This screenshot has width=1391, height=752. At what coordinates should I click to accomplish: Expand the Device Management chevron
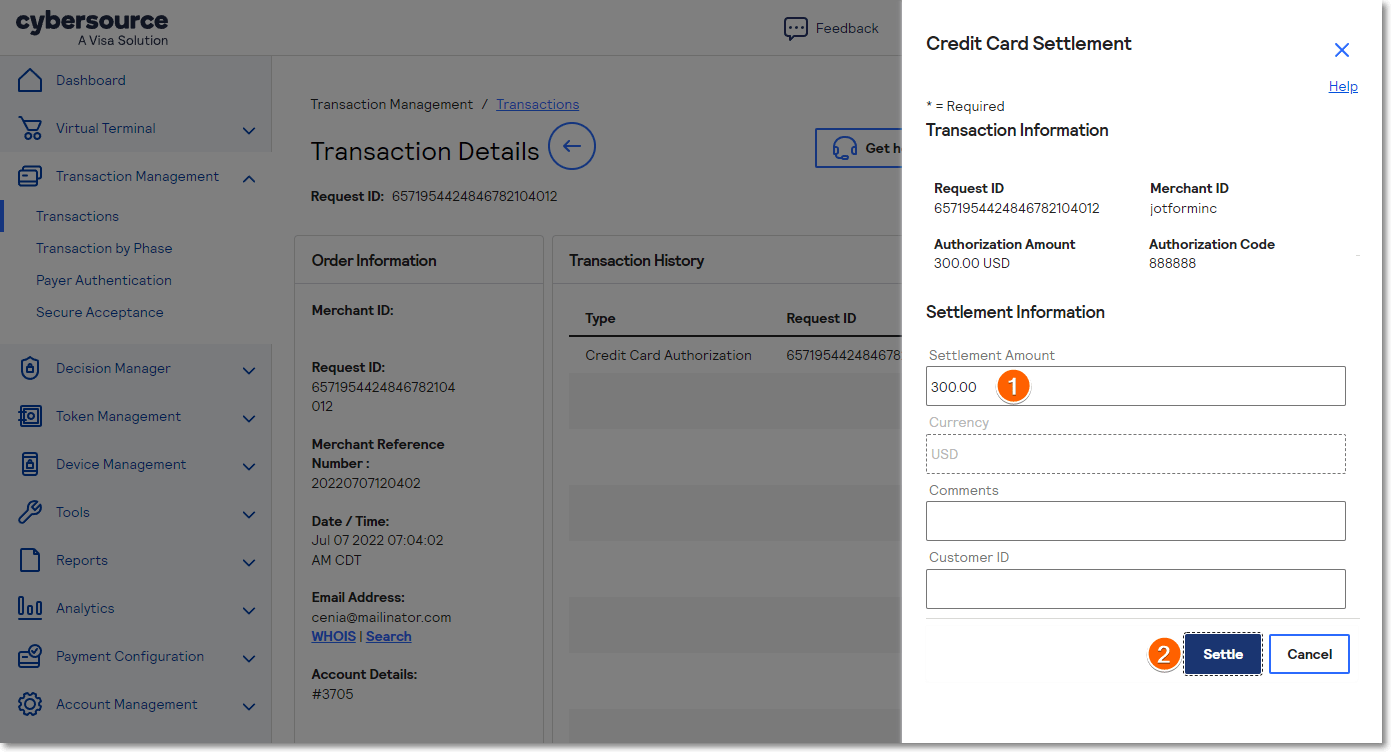(249, 466)
